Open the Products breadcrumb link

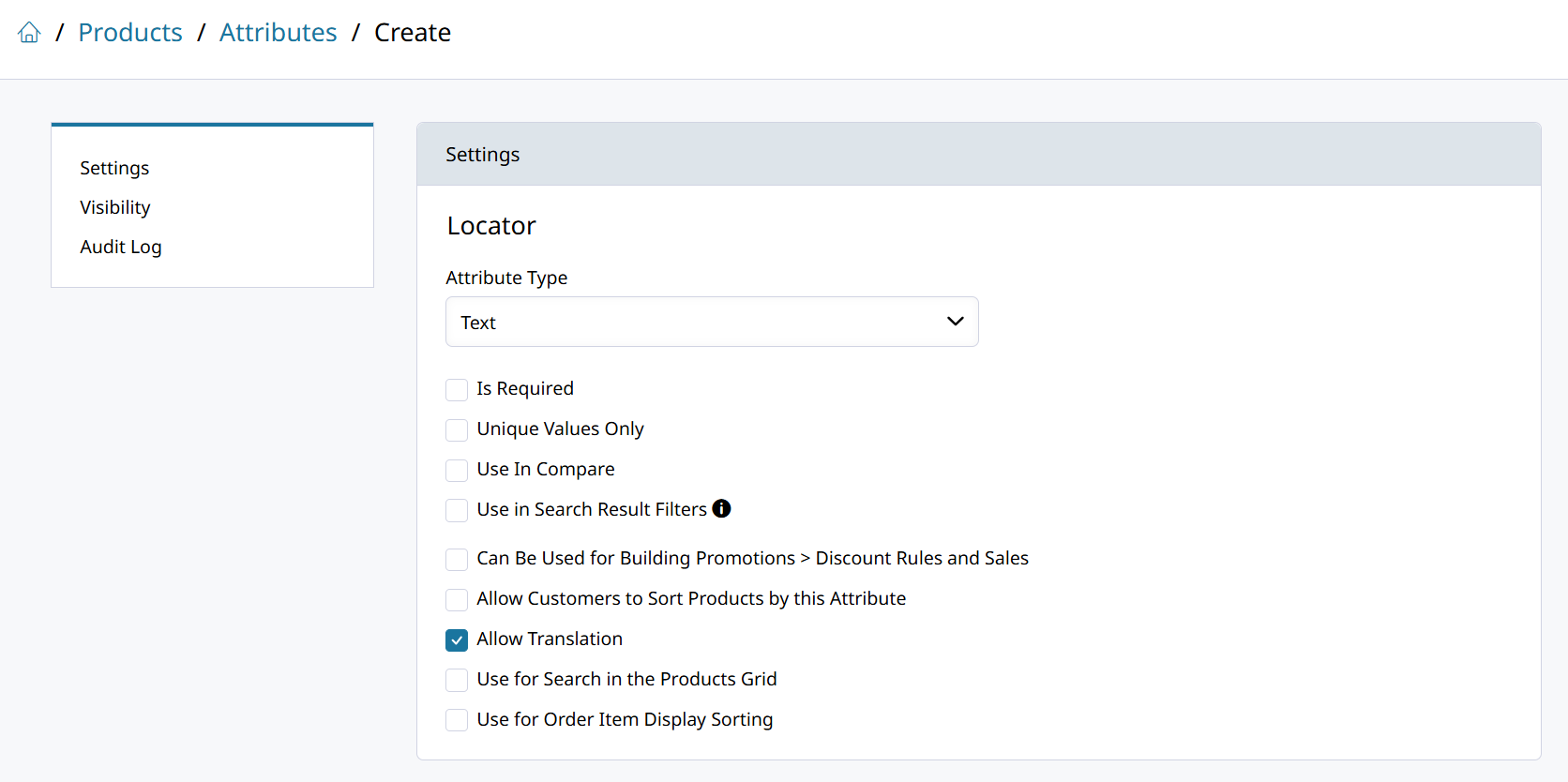(130, 33)
